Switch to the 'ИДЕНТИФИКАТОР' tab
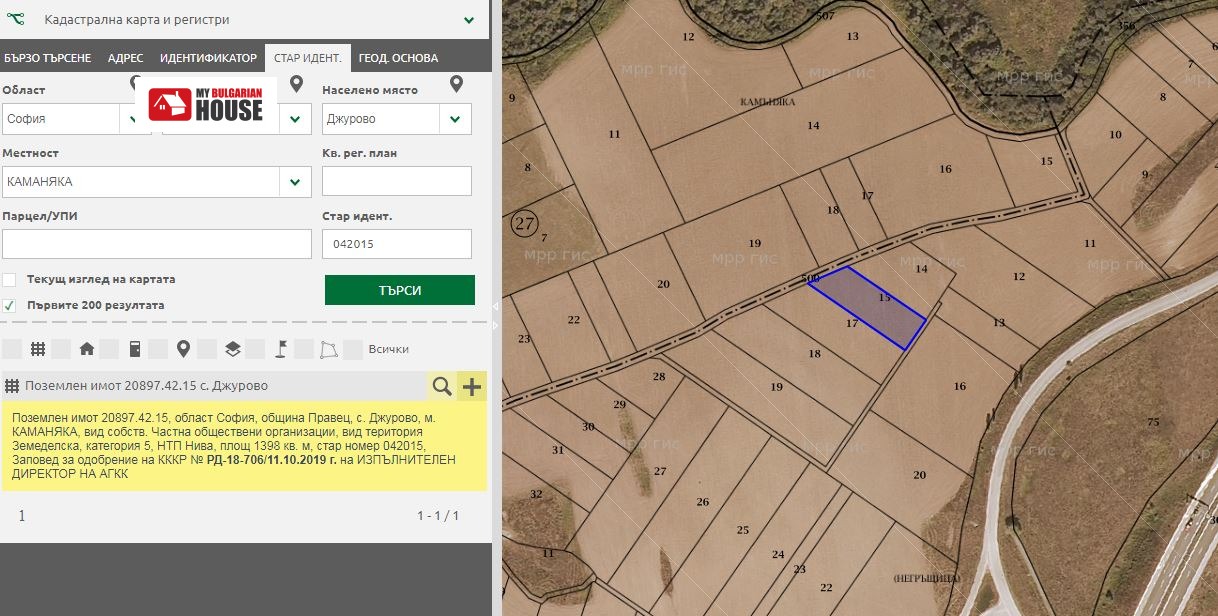Image resolution: width=1218 pixels, height=616 pixels. [208, 58]
